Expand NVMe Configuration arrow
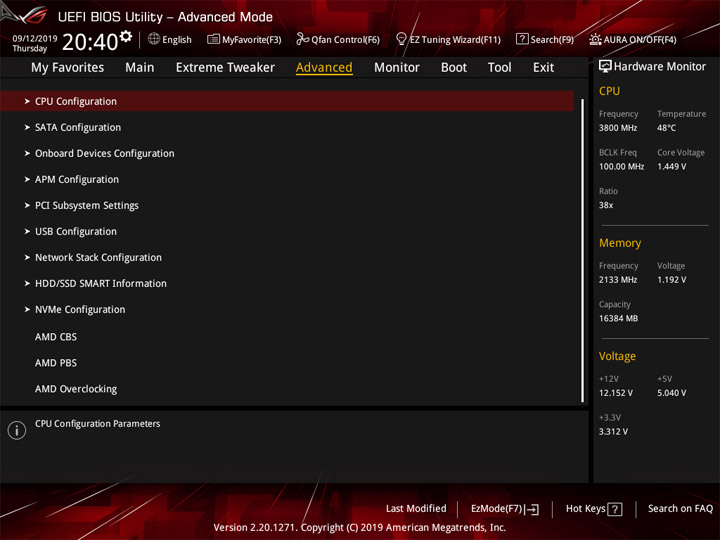 pyautogui.click(x=27, y=309)
